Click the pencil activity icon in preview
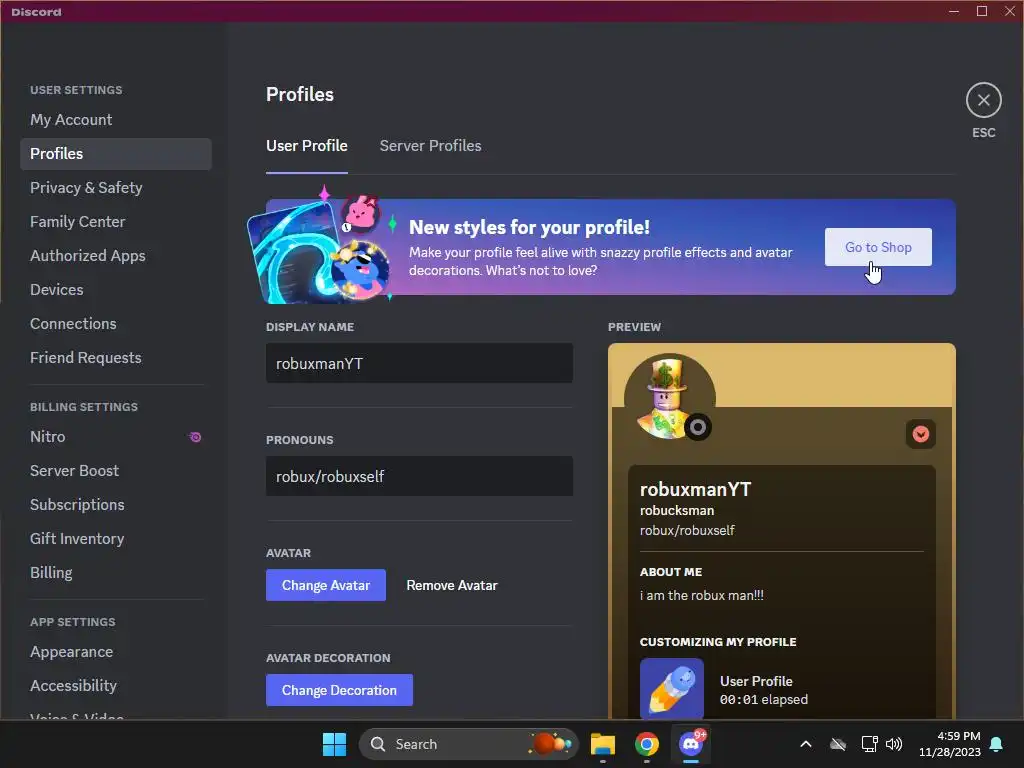This screenshot has height=768, width=1024. point(671,690)
